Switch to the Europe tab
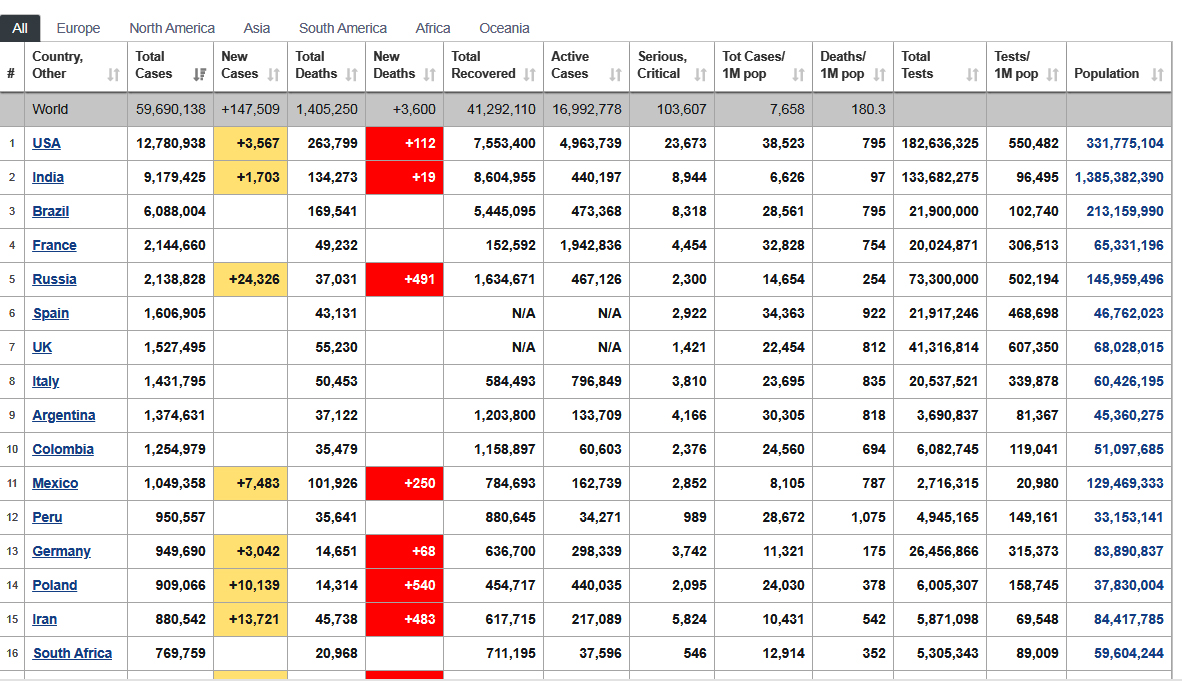 pyautogui.click(x=78, y=28)
